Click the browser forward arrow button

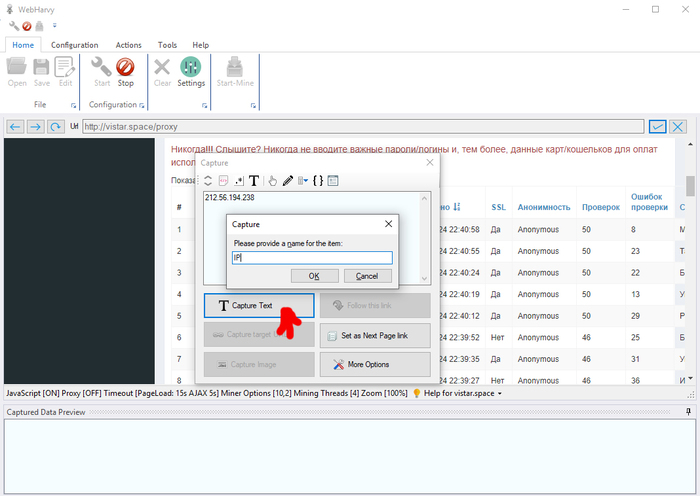pyautogui.click(x=35, y=127)
